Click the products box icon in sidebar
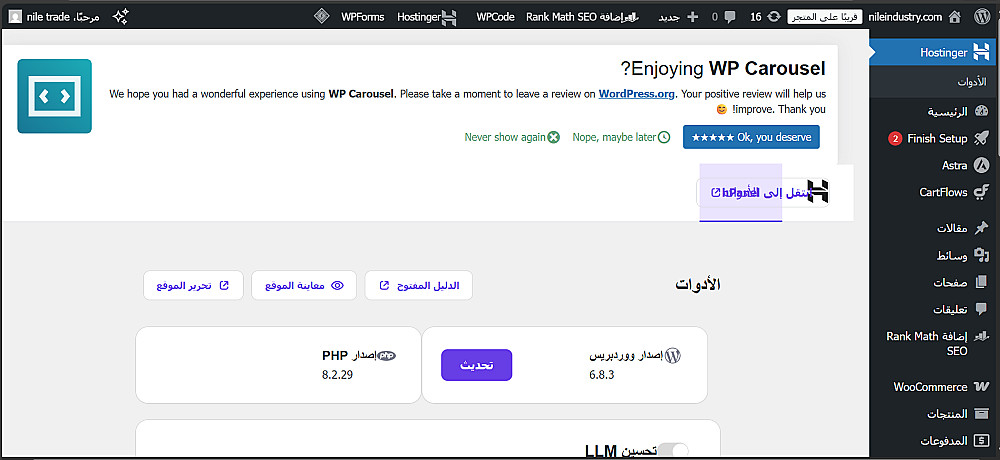This screenshot has height=460, width=1000. (x=982, y=414)
